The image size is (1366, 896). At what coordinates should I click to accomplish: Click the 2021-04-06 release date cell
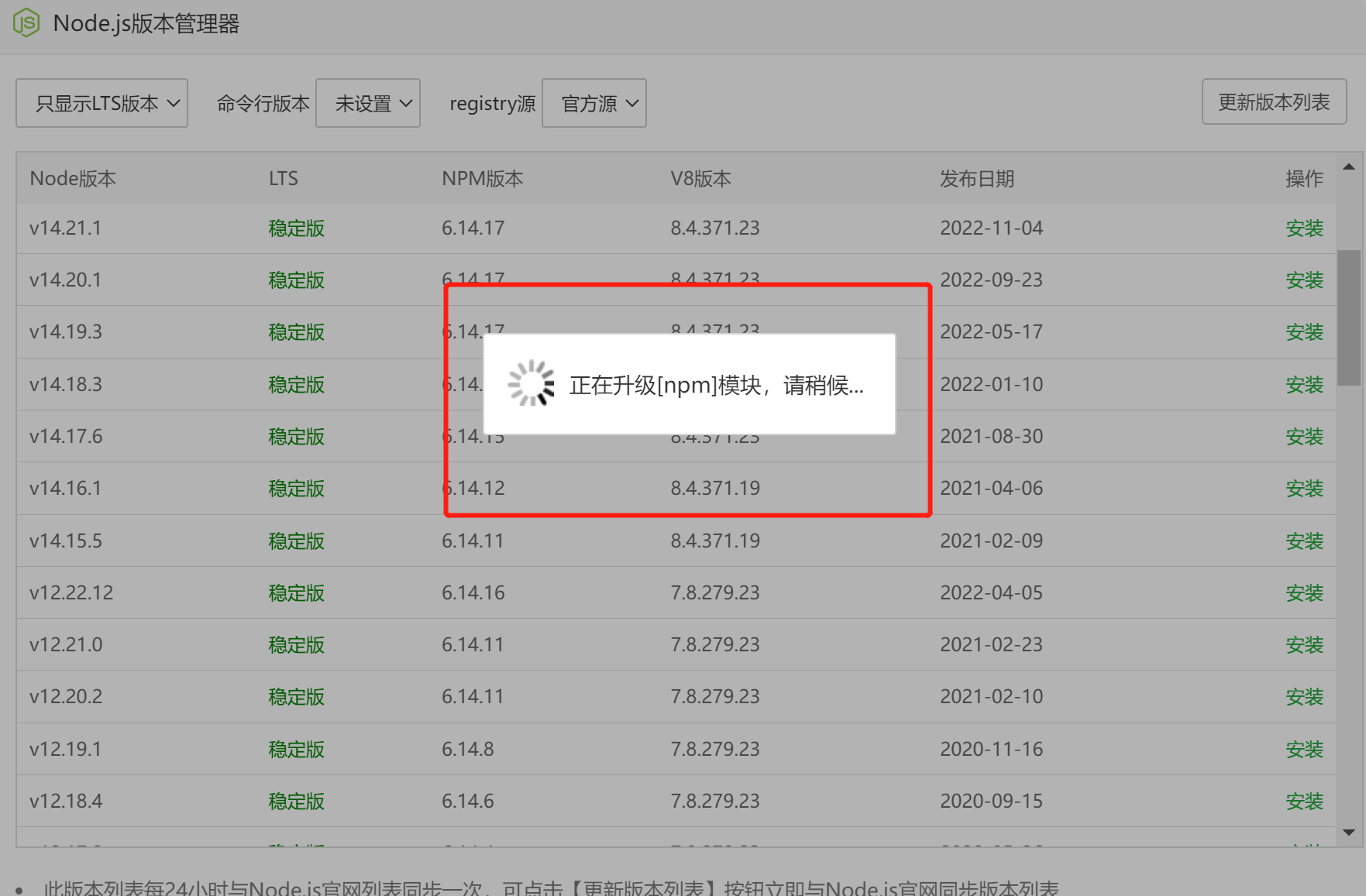[991, 489]
